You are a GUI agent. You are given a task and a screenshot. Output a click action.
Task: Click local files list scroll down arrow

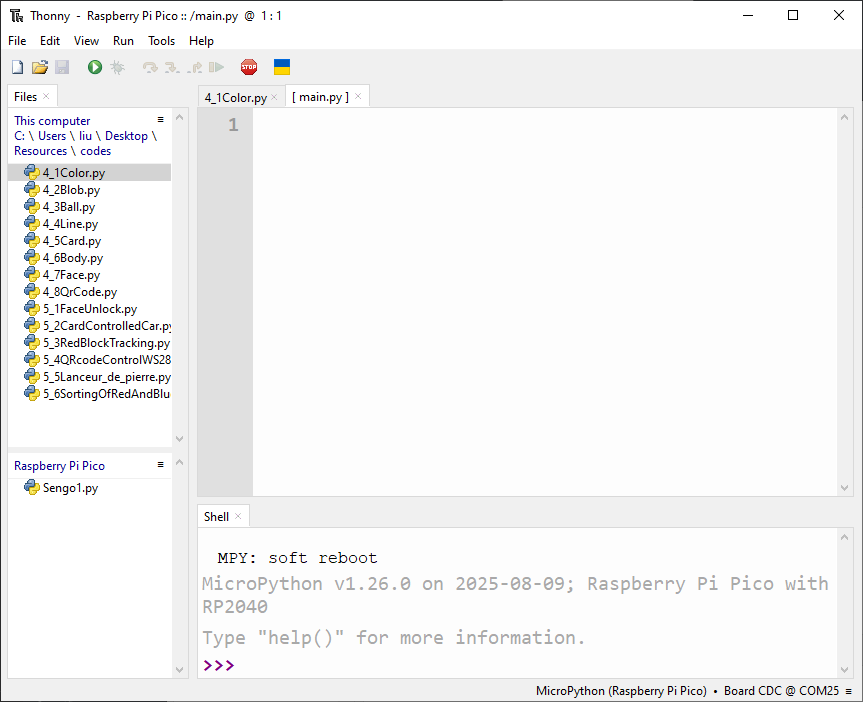(x=179, y=439)
